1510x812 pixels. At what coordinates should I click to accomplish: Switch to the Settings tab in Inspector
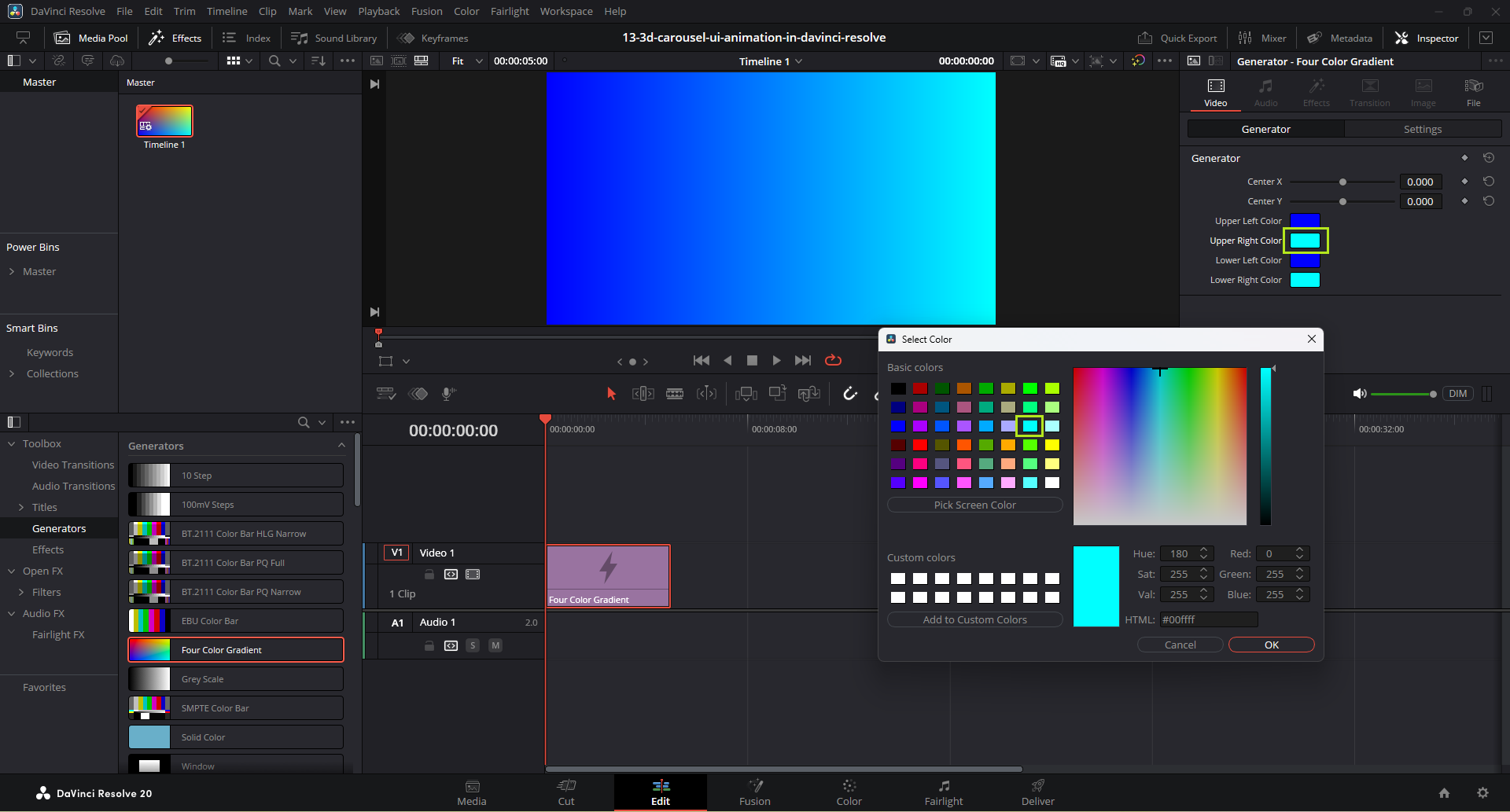tap(1422, 129)
